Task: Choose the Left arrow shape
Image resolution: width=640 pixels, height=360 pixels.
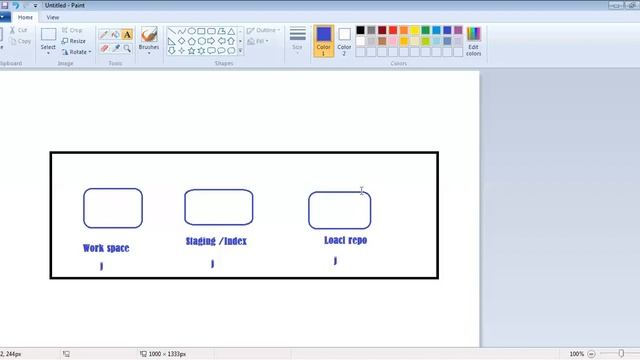Action: [221, 41]
